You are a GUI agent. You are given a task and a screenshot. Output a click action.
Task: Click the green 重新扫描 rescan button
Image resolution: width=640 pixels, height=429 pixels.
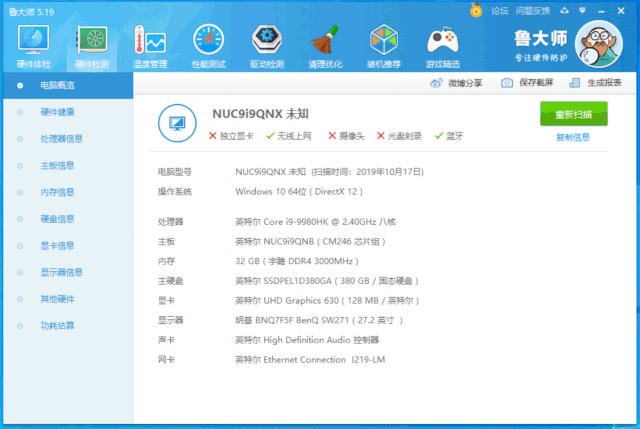click(x=573, y=114)
